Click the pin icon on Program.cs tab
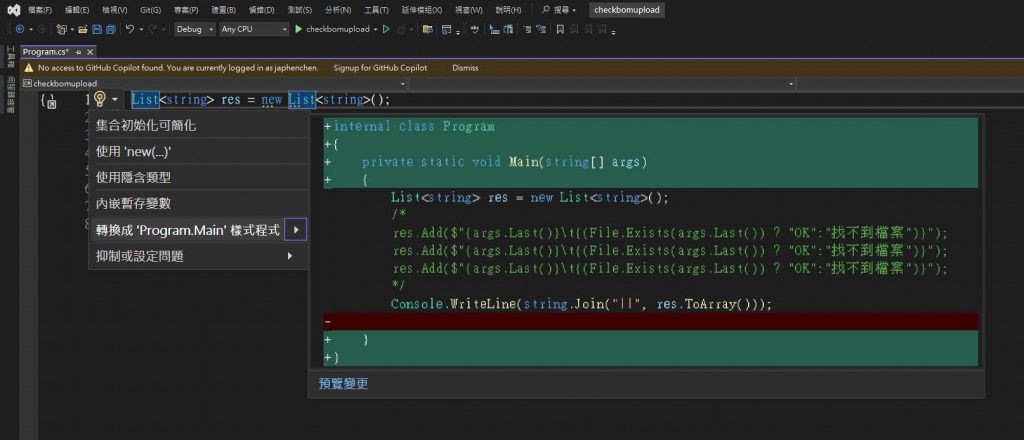This screenshot has height=440, width=1024. pos(78,52)
